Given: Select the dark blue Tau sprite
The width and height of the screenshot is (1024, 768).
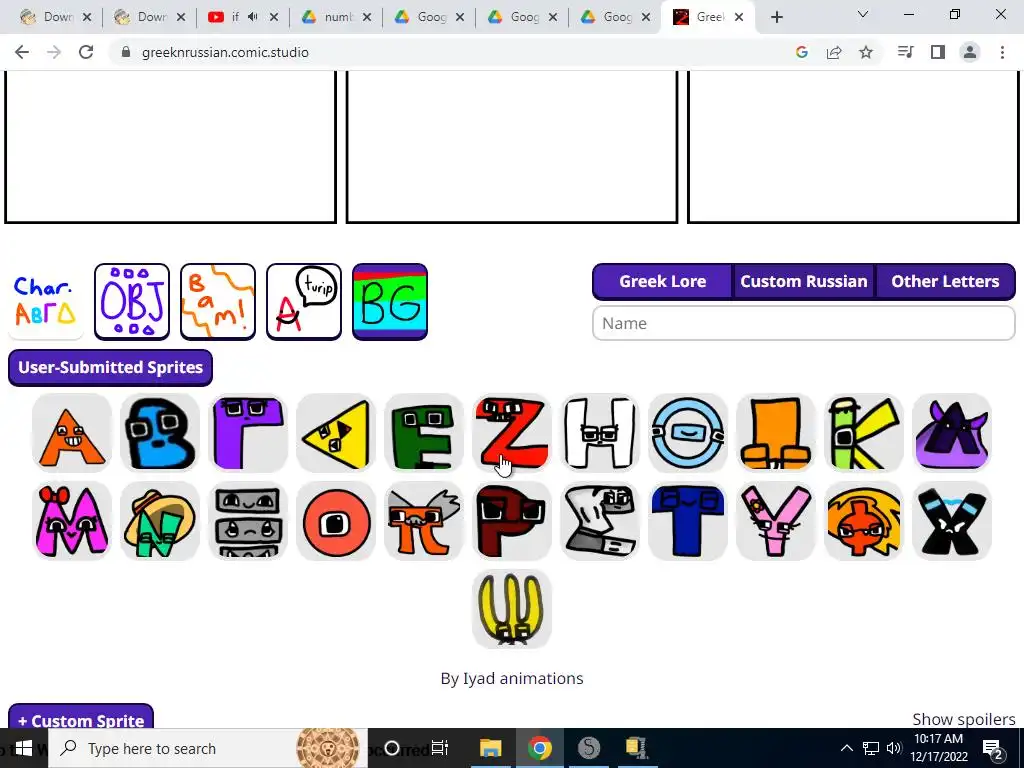Looking at the screenshot, I should point(688,521).
